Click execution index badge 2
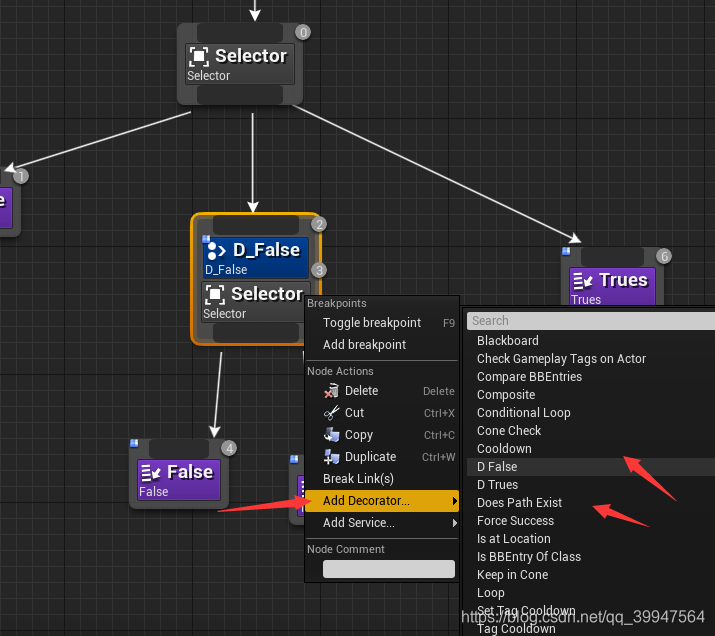The image size is (715, 636). tap(319, 224)
